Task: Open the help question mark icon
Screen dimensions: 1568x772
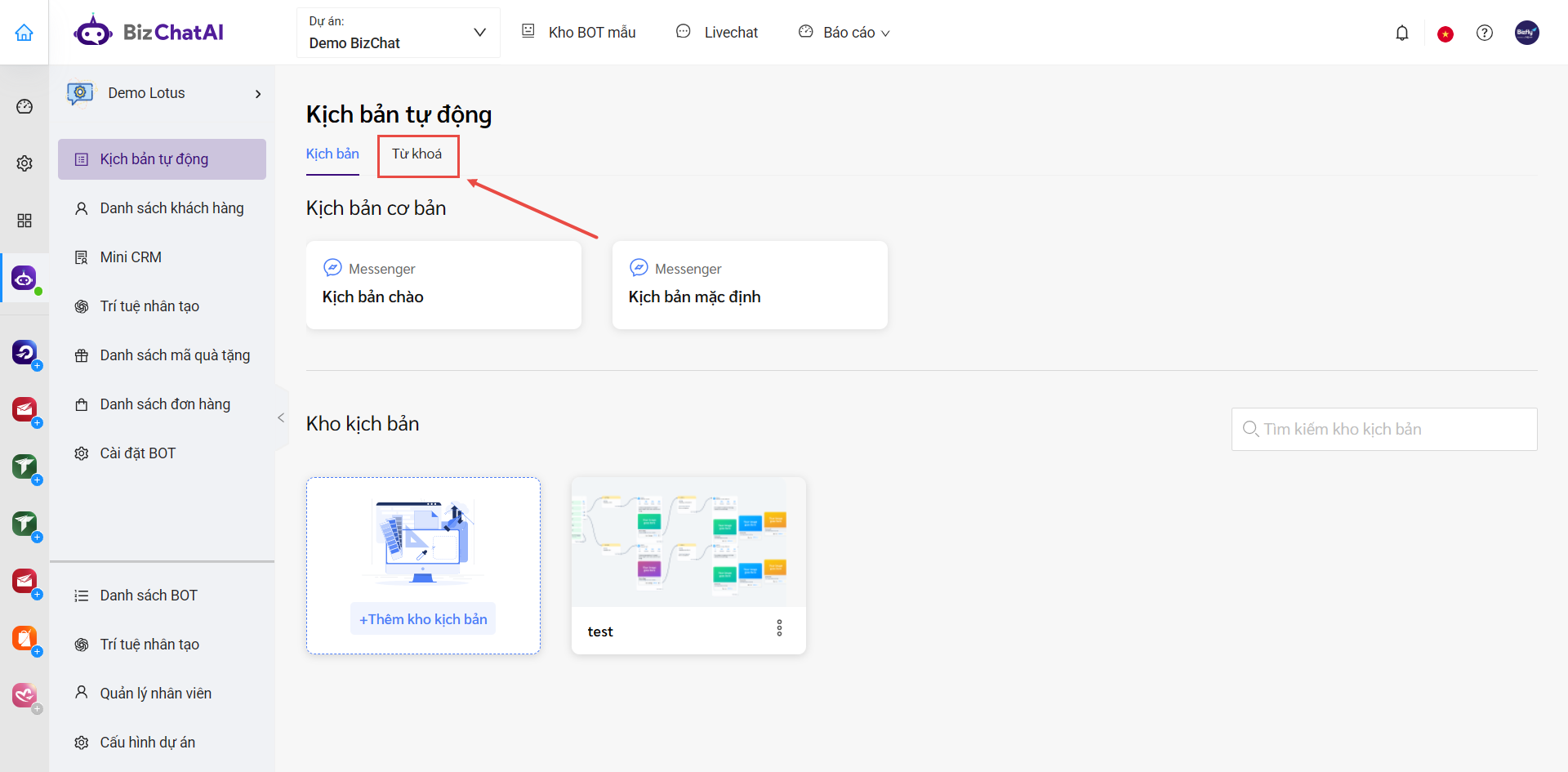Action: coord(1485,33)
